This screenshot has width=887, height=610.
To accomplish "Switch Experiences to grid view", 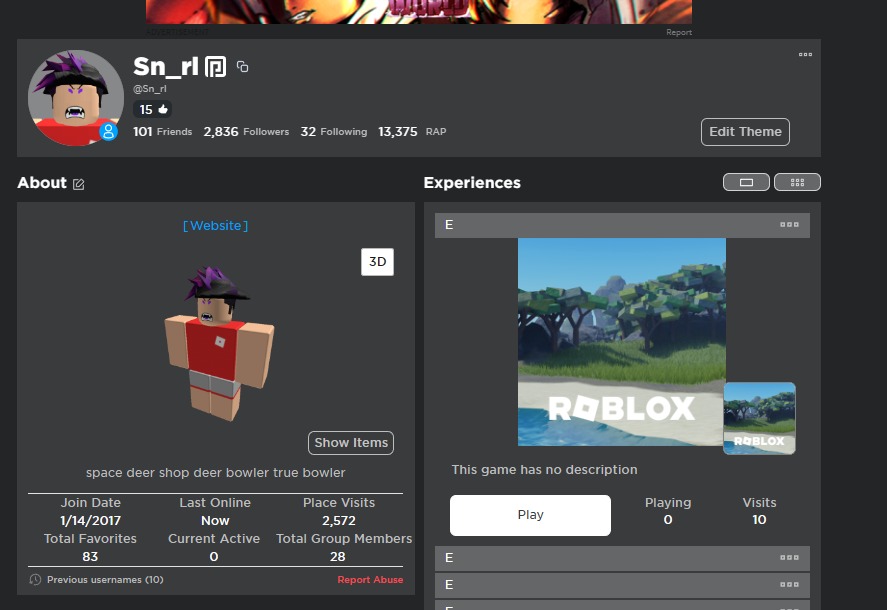I will coord(797,182).
